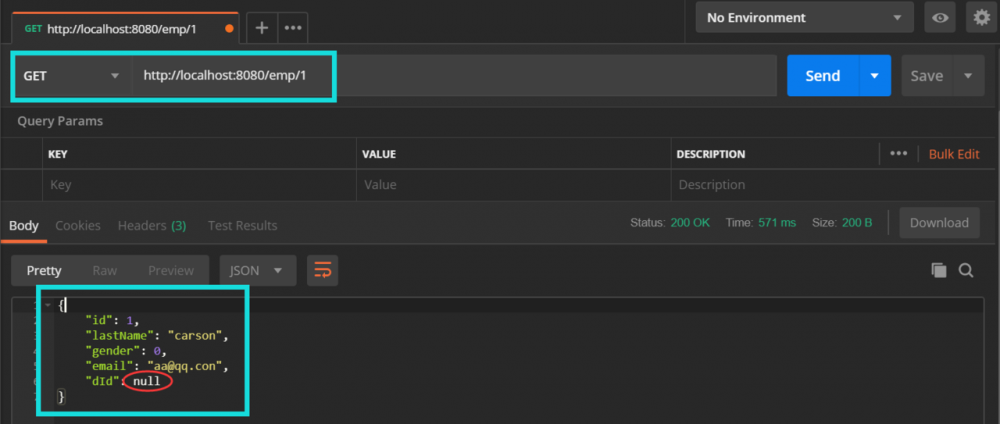Viewport: 1000px width, 424px height.
Task: Click the query param Value field
Action: [x=513, y=185]
